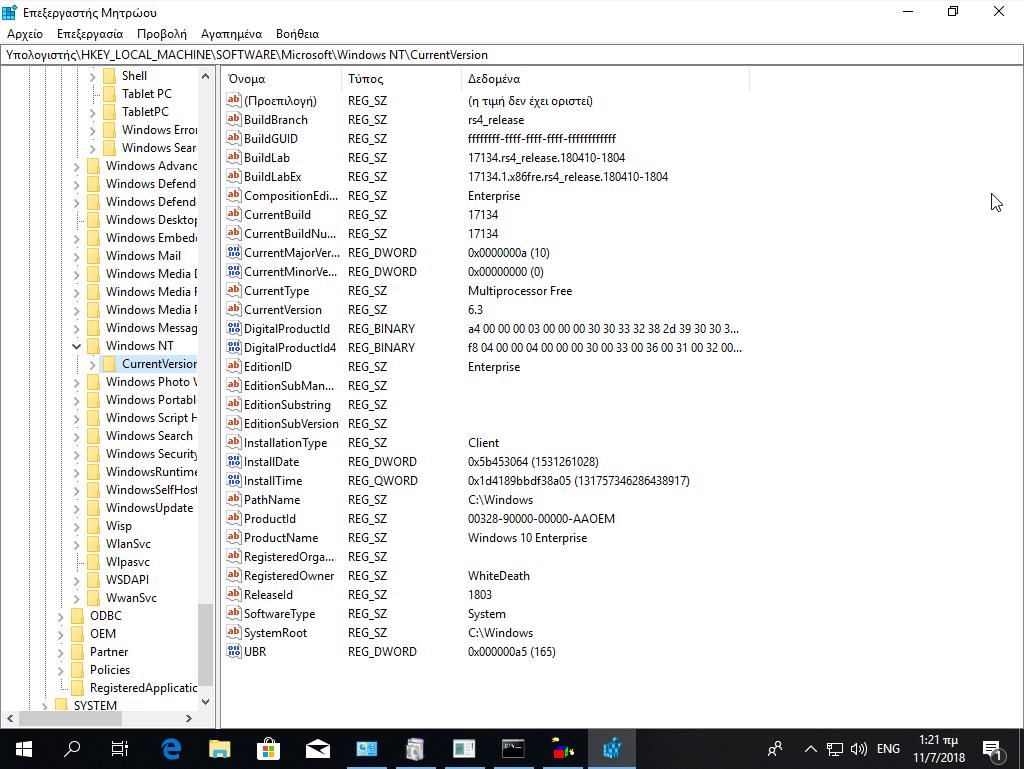Screen dimensions: 1024x769
Task: Click the BuildBranch string value icon
Action: pos(234,119)
